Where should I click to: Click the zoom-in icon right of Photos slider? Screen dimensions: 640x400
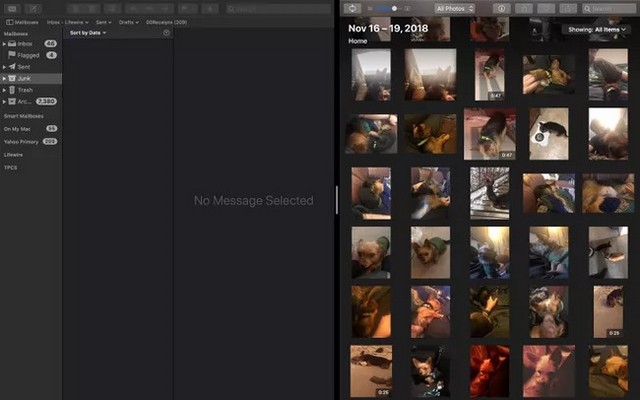coord(407,8)
